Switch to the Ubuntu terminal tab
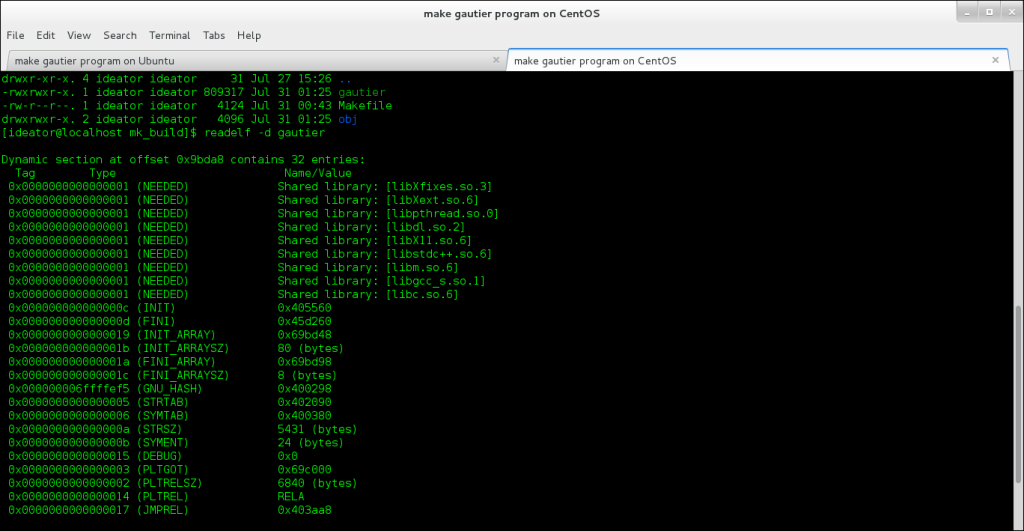The image size is (1024, 531). coord(255,61)
